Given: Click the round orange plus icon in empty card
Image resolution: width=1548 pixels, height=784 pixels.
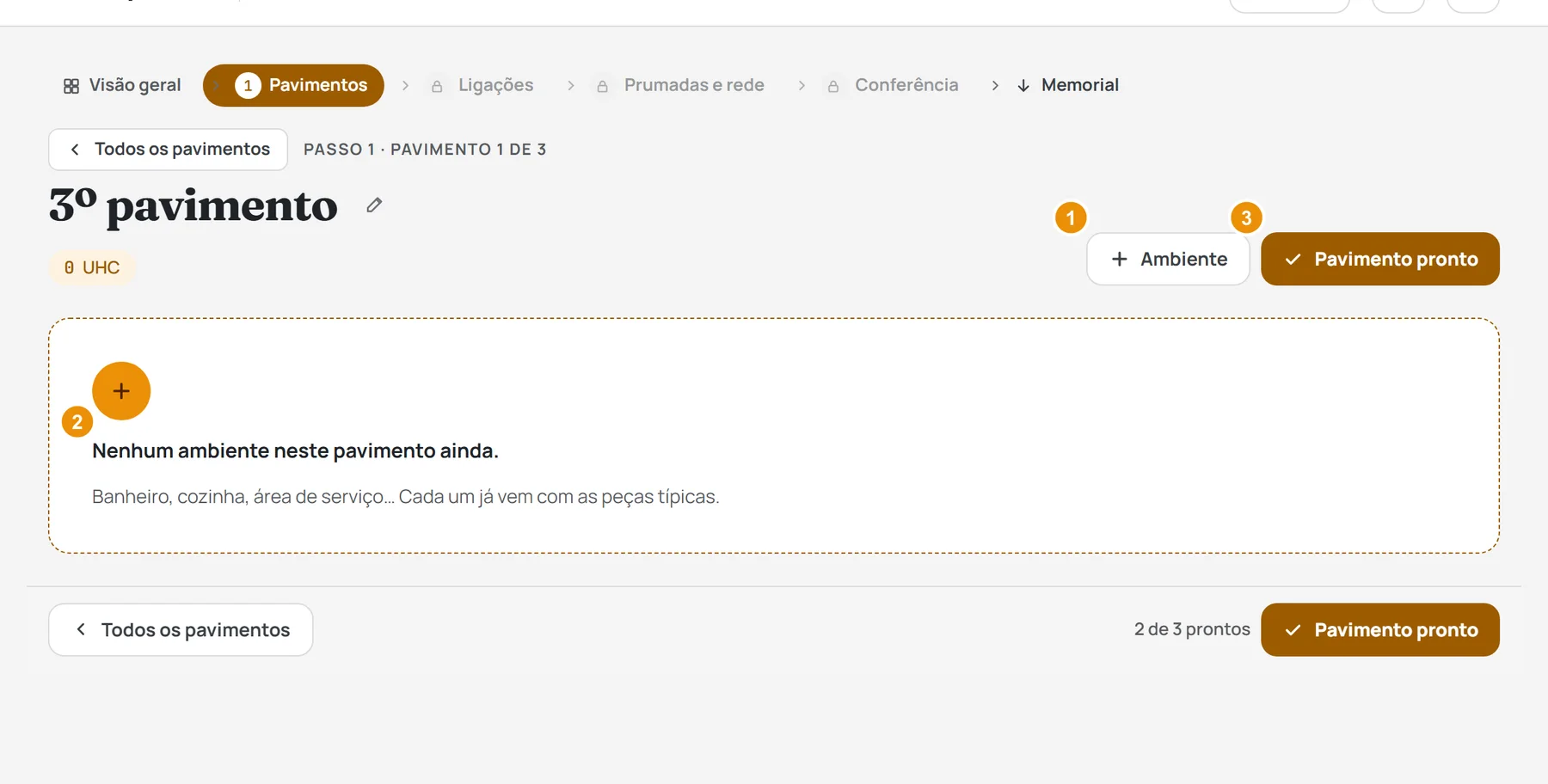Looking at the screenshot, I should [x=121, y=391].
